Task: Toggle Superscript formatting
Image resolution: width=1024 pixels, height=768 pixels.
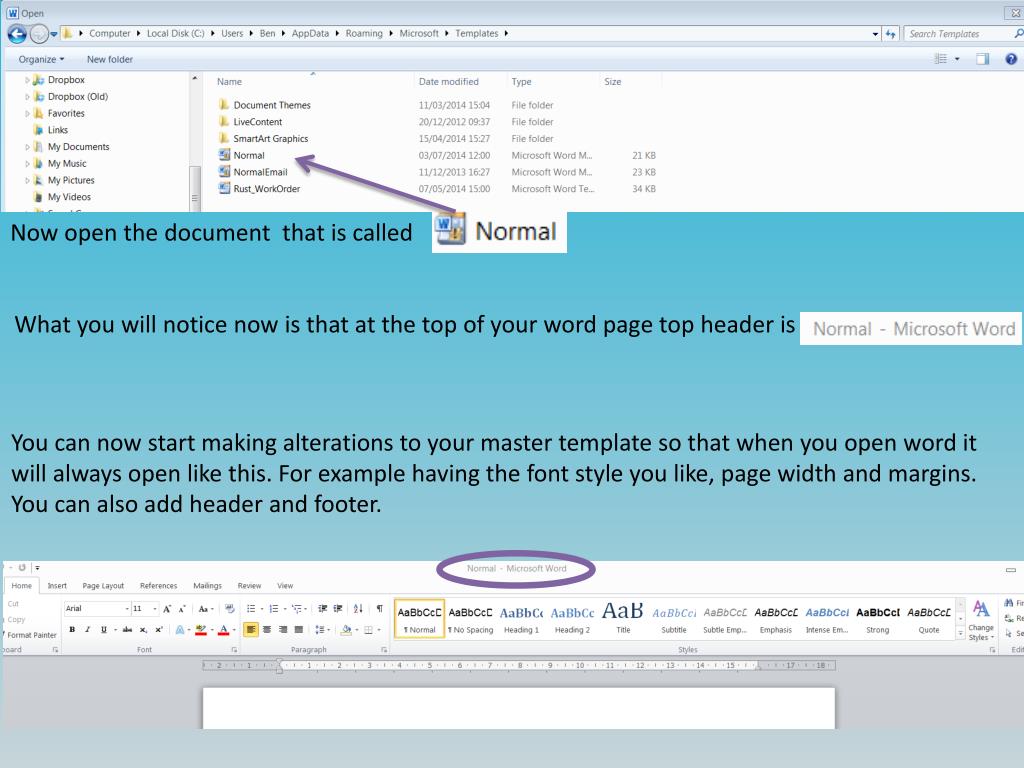Action: (159, 630)
